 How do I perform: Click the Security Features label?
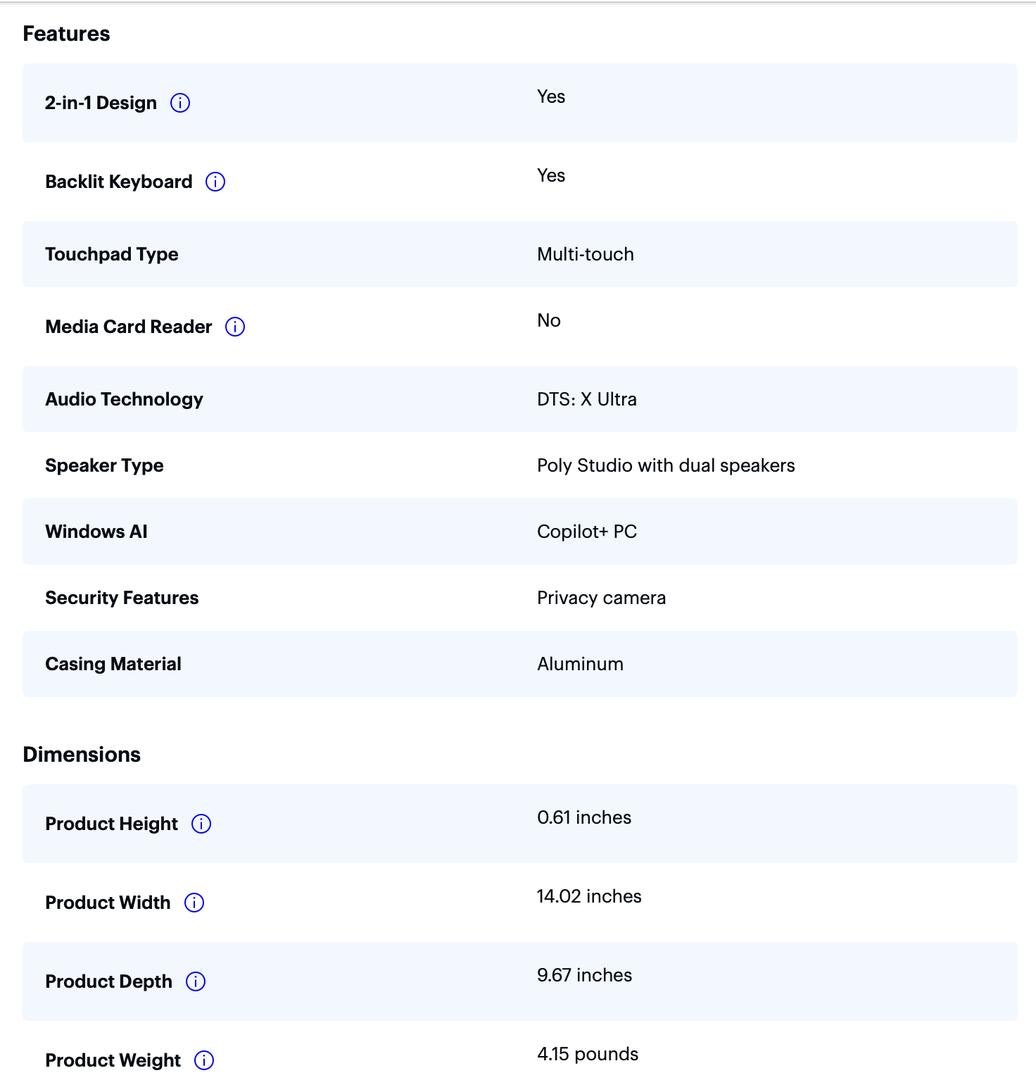[x=122, y=598]
